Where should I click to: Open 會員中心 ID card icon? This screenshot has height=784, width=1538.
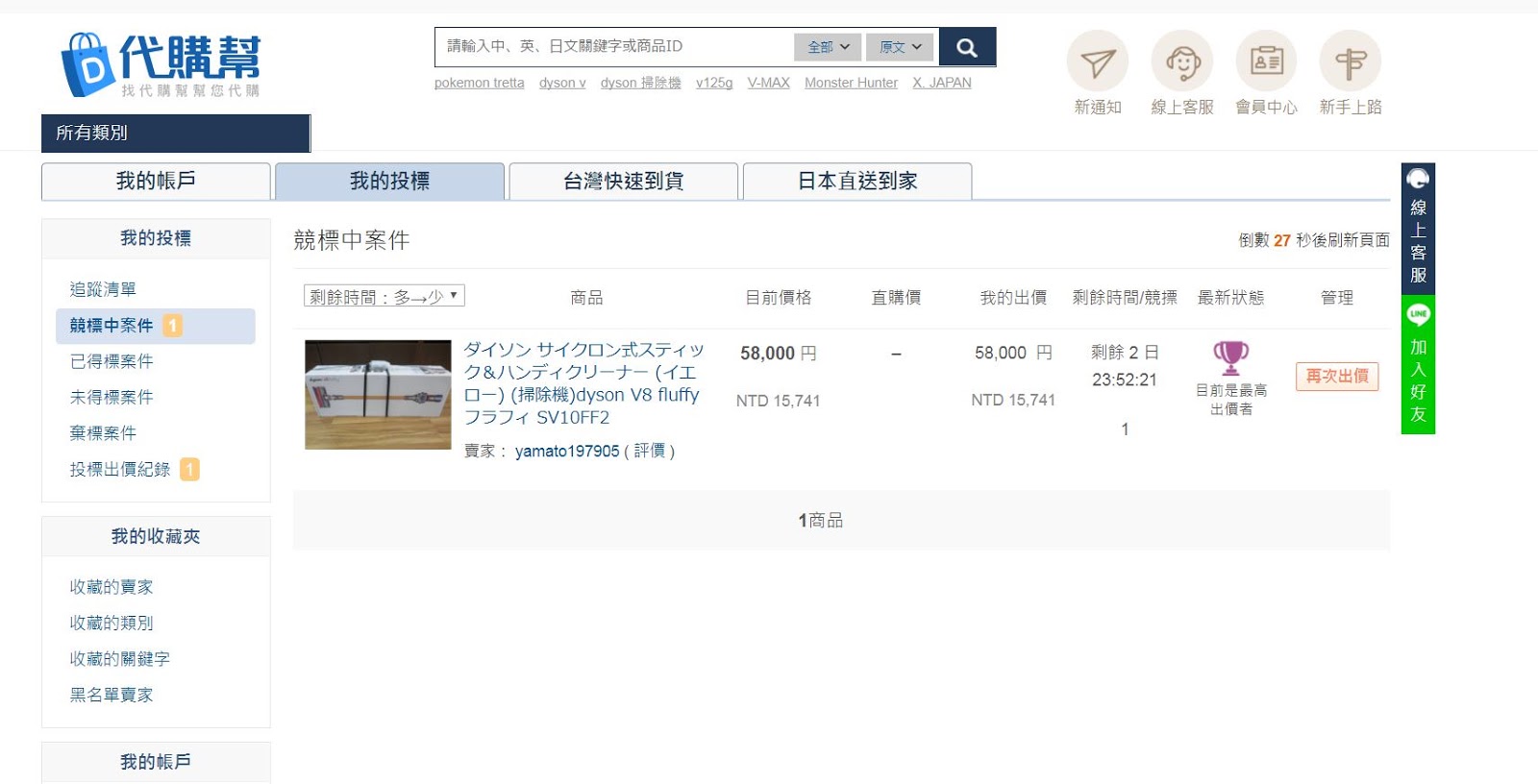(x=1266, y=61)
